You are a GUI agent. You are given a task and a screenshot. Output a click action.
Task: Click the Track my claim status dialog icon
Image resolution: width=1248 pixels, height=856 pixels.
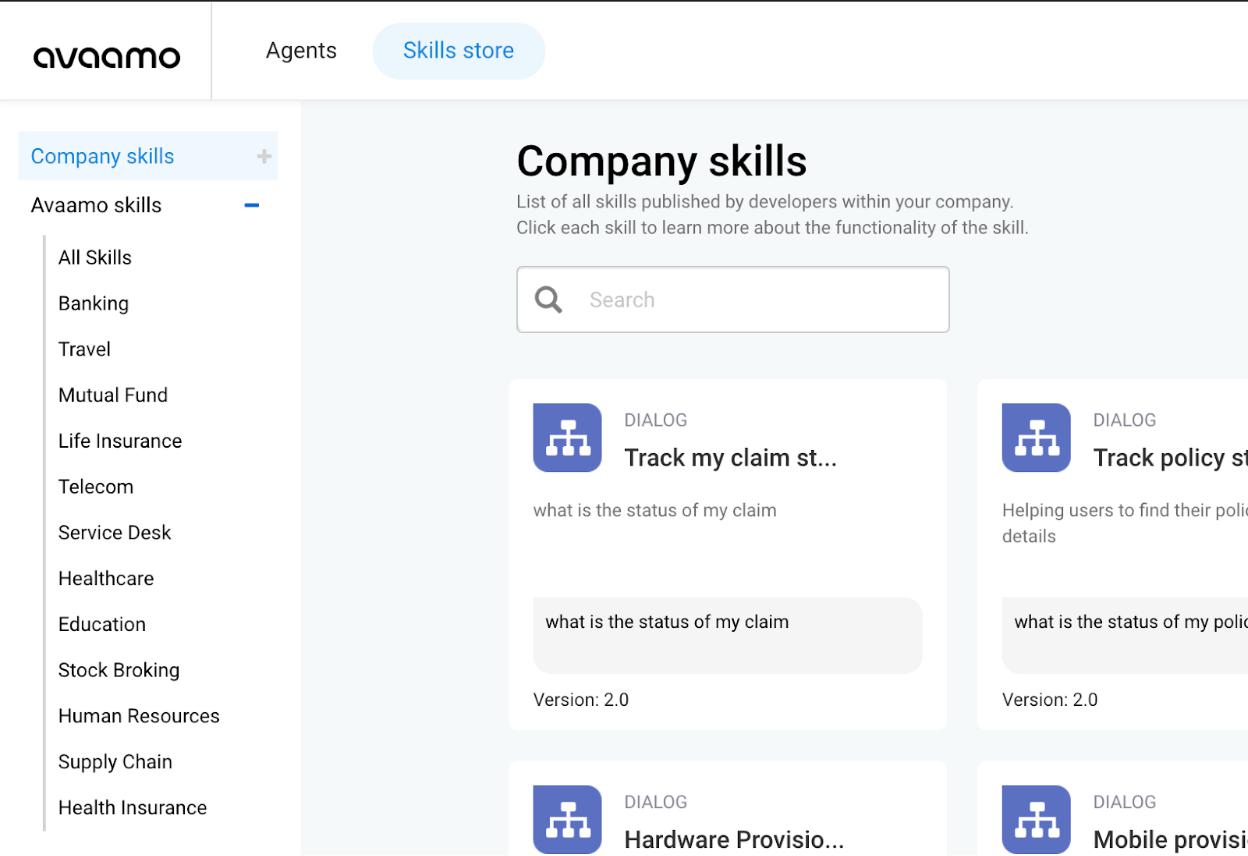coord(567,438)
